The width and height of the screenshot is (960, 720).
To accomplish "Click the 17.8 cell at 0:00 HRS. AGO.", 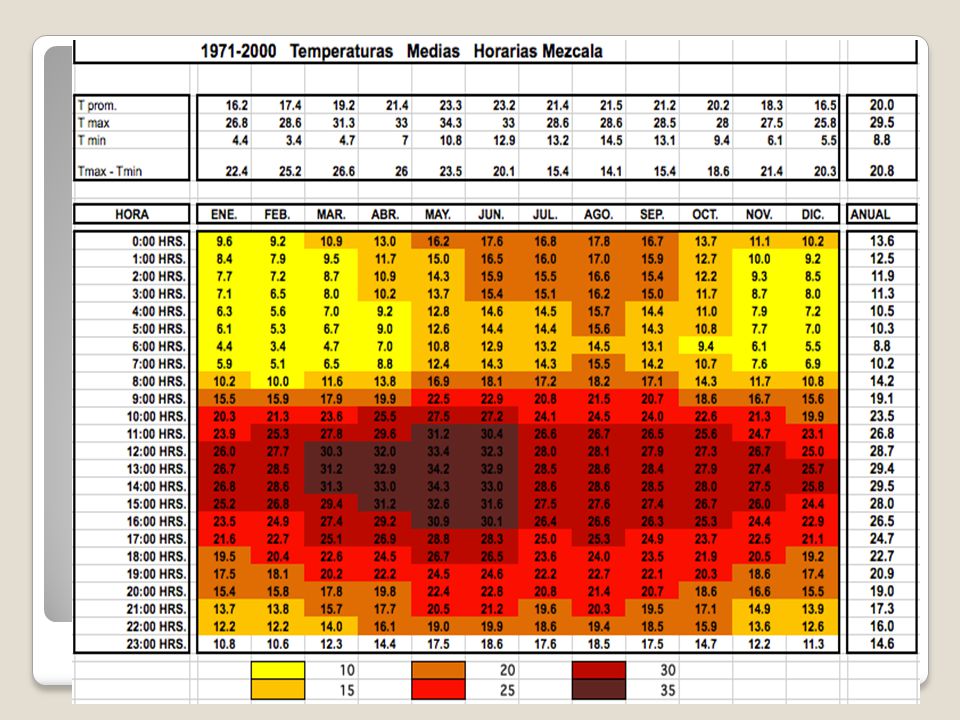I will click(x=599, y=241).
